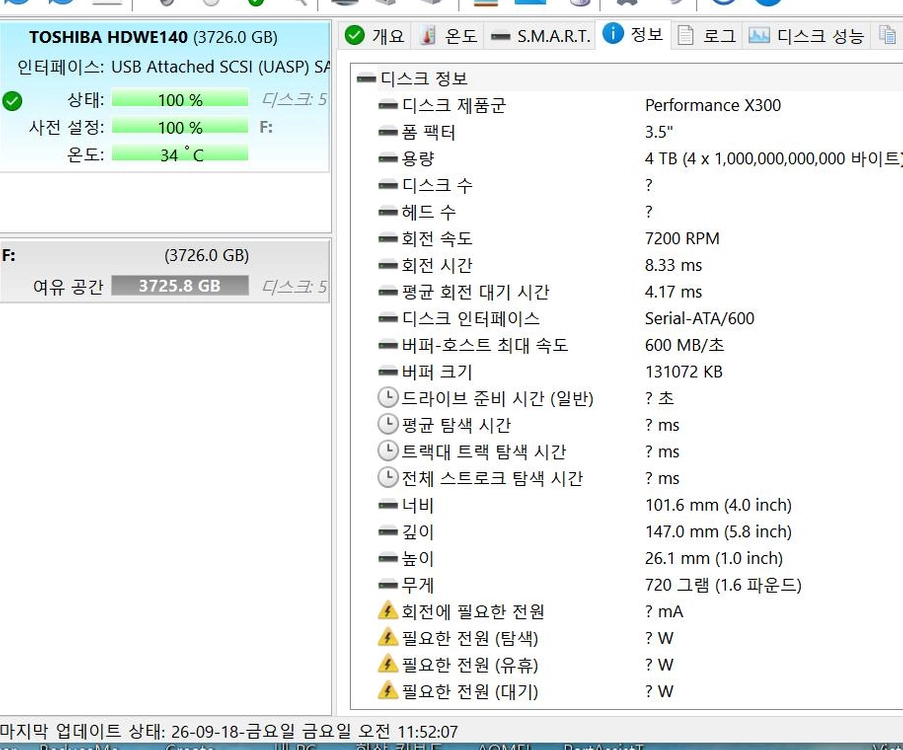Image resolution: width=903 pixels, height=750 pixels.
Task: Select the 회전 속도 row label
Action: point(437,238)
